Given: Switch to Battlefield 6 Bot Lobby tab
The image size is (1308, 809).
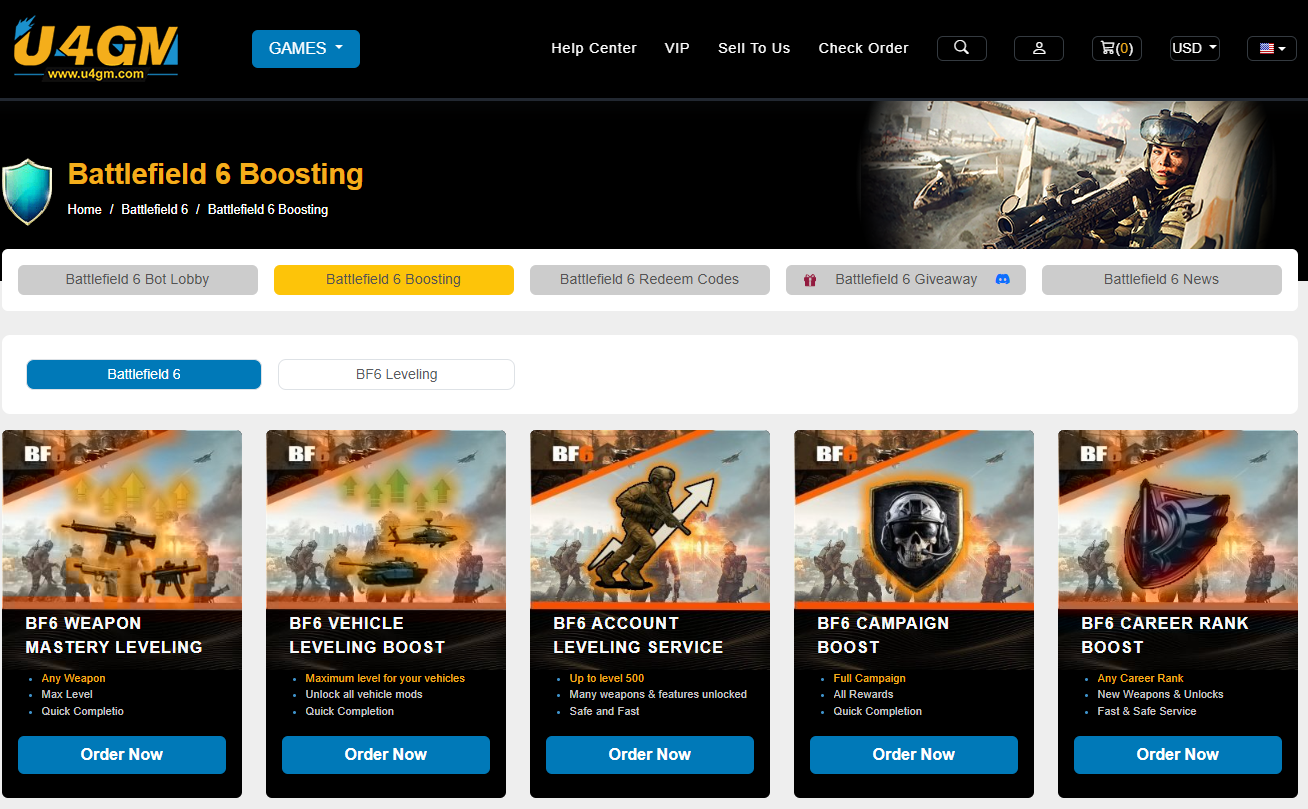Looking at the screenshot, I should point(138,280).
